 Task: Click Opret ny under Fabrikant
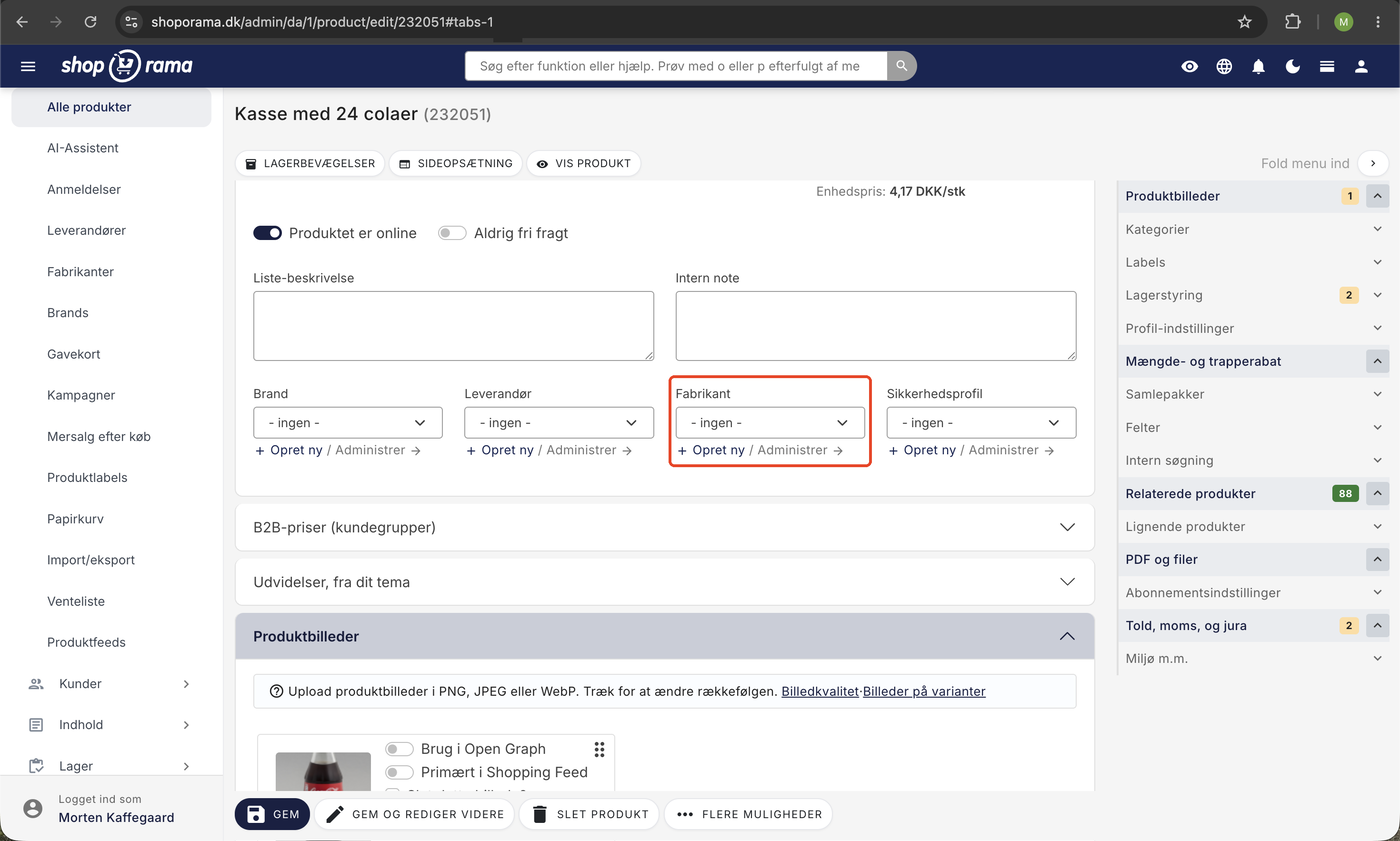point(711,450)
